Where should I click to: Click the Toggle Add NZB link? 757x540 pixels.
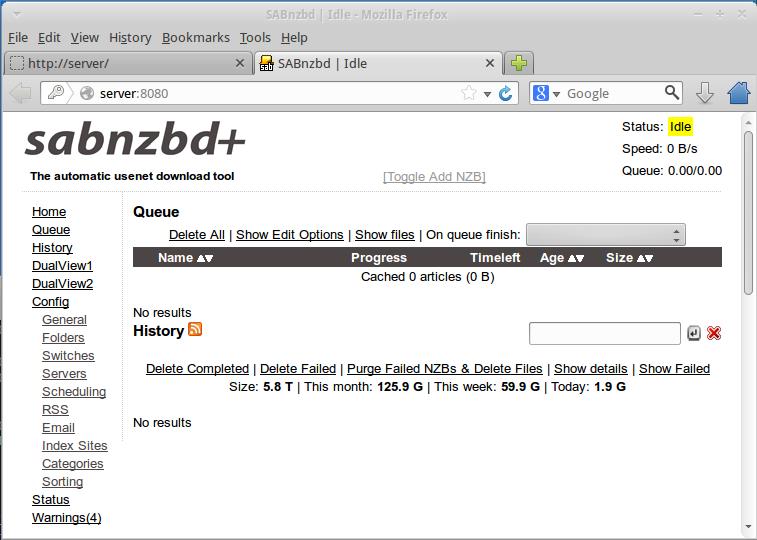tap(434, 177)
